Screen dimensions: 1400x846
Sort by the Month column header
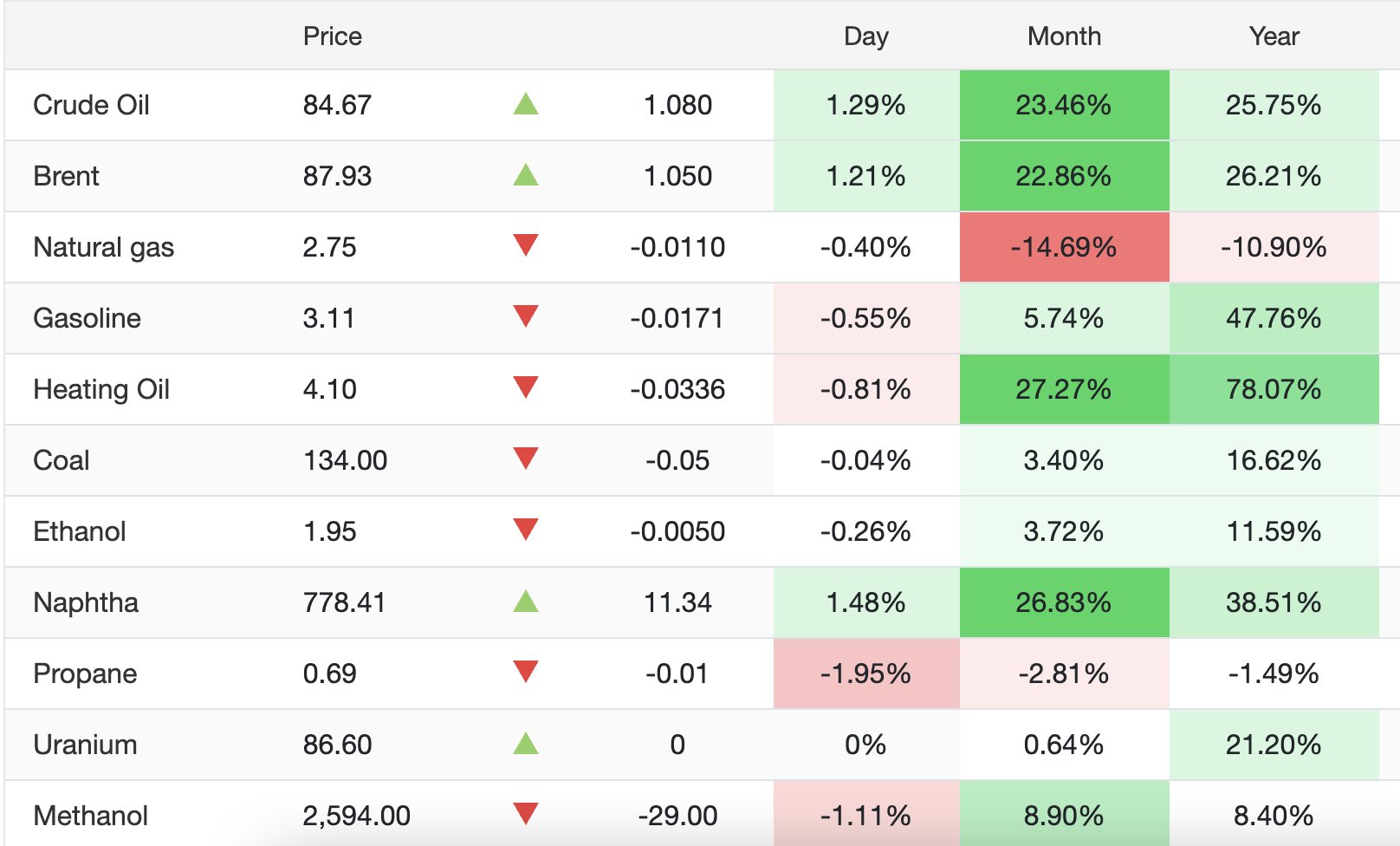coord(1065,36)
